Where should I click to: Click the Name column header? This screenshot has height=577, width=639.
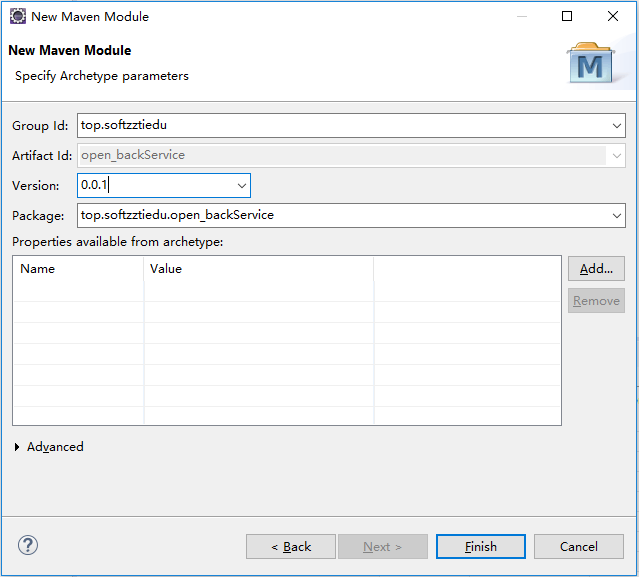[x=78, y=269]
